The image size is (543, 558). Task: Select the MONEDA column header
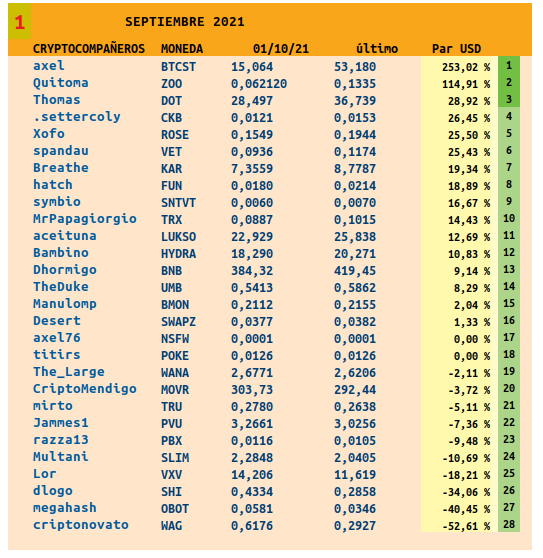[182, 48]
